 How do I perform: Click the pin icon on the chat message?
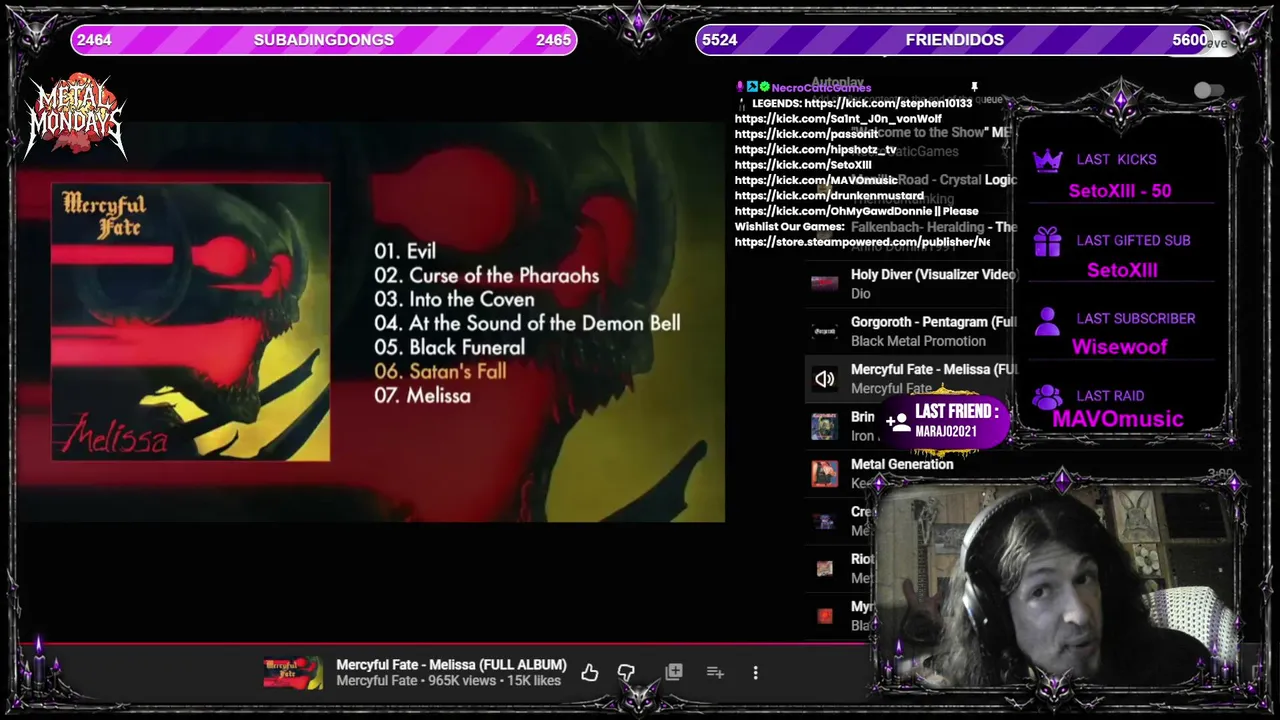[x=974, y=88]
